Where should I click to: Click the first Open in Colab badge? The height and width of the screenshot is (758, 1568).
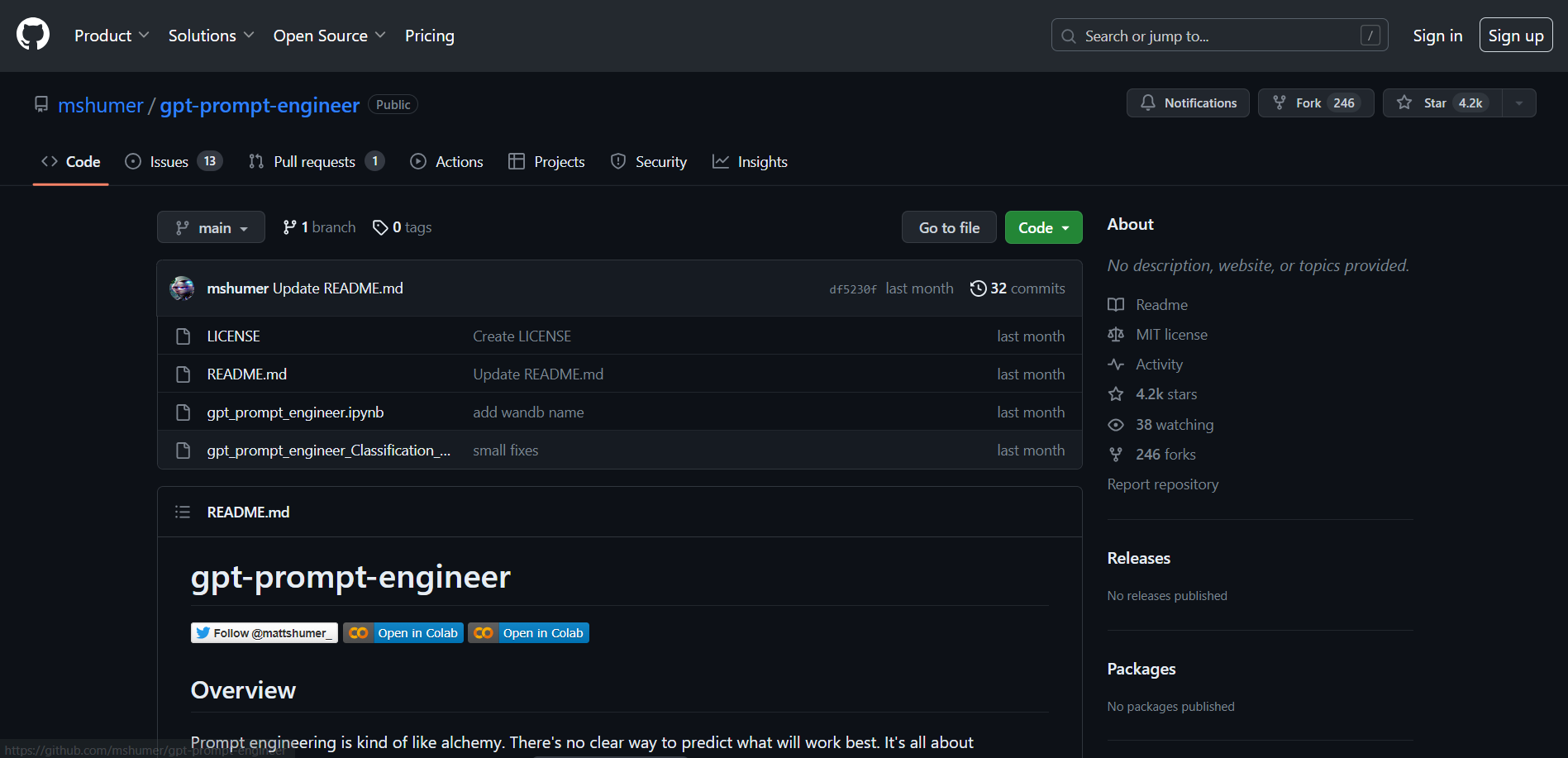point(403,633)
